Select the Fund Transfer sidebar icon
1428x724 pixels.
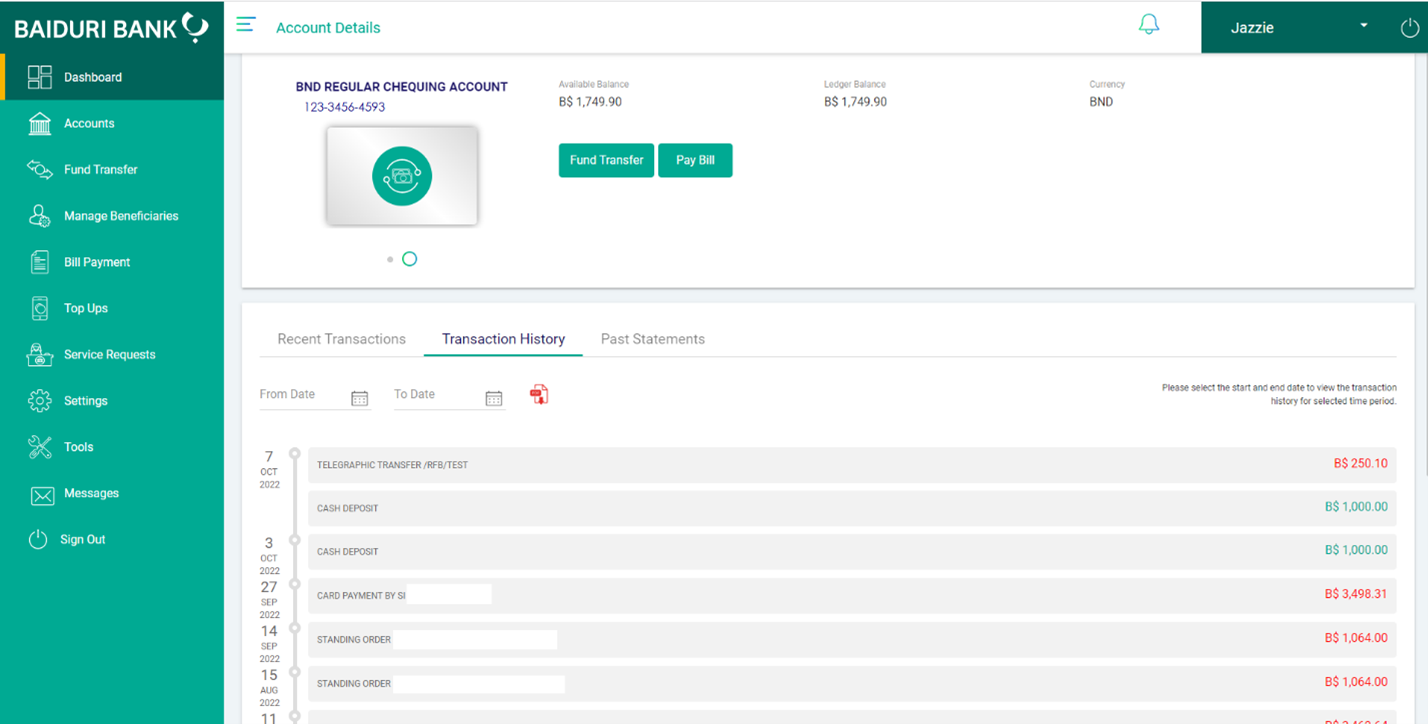pos(38,169)
